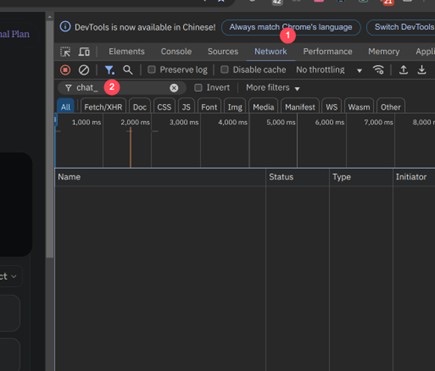The image size is (435, 371).
Task: Export HAR file download icon
Action: 422,70
